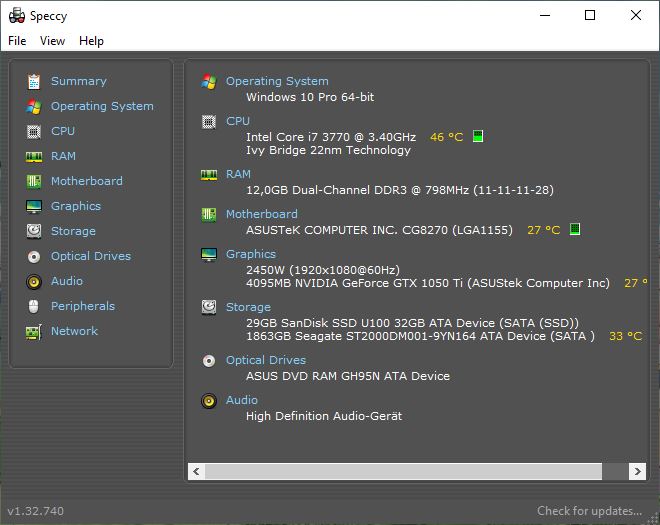Click the Motherboard icon in summary panel
Screen dimensions: 660x525
click(209, 215)
